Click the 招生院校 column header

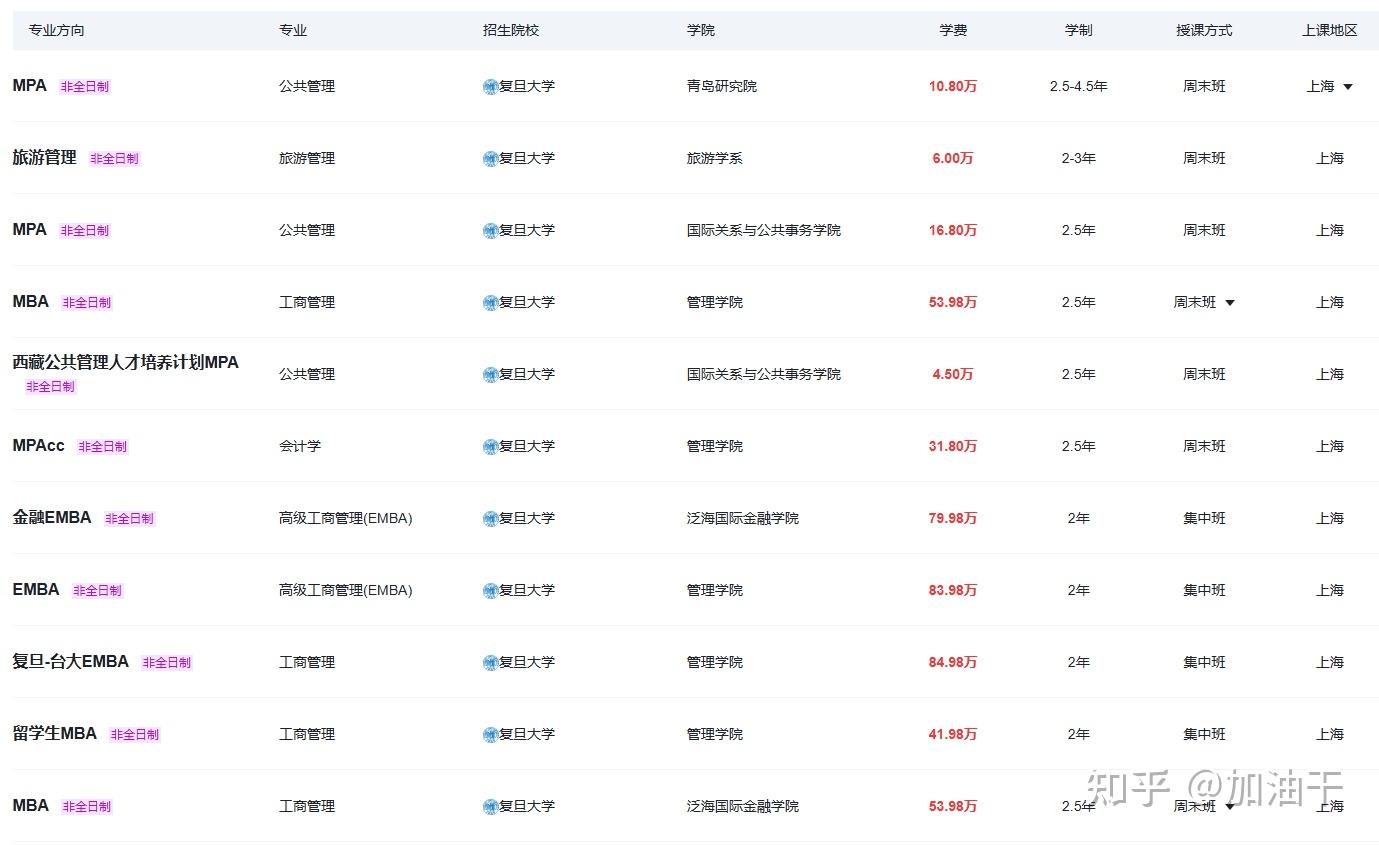pos(511,30)
